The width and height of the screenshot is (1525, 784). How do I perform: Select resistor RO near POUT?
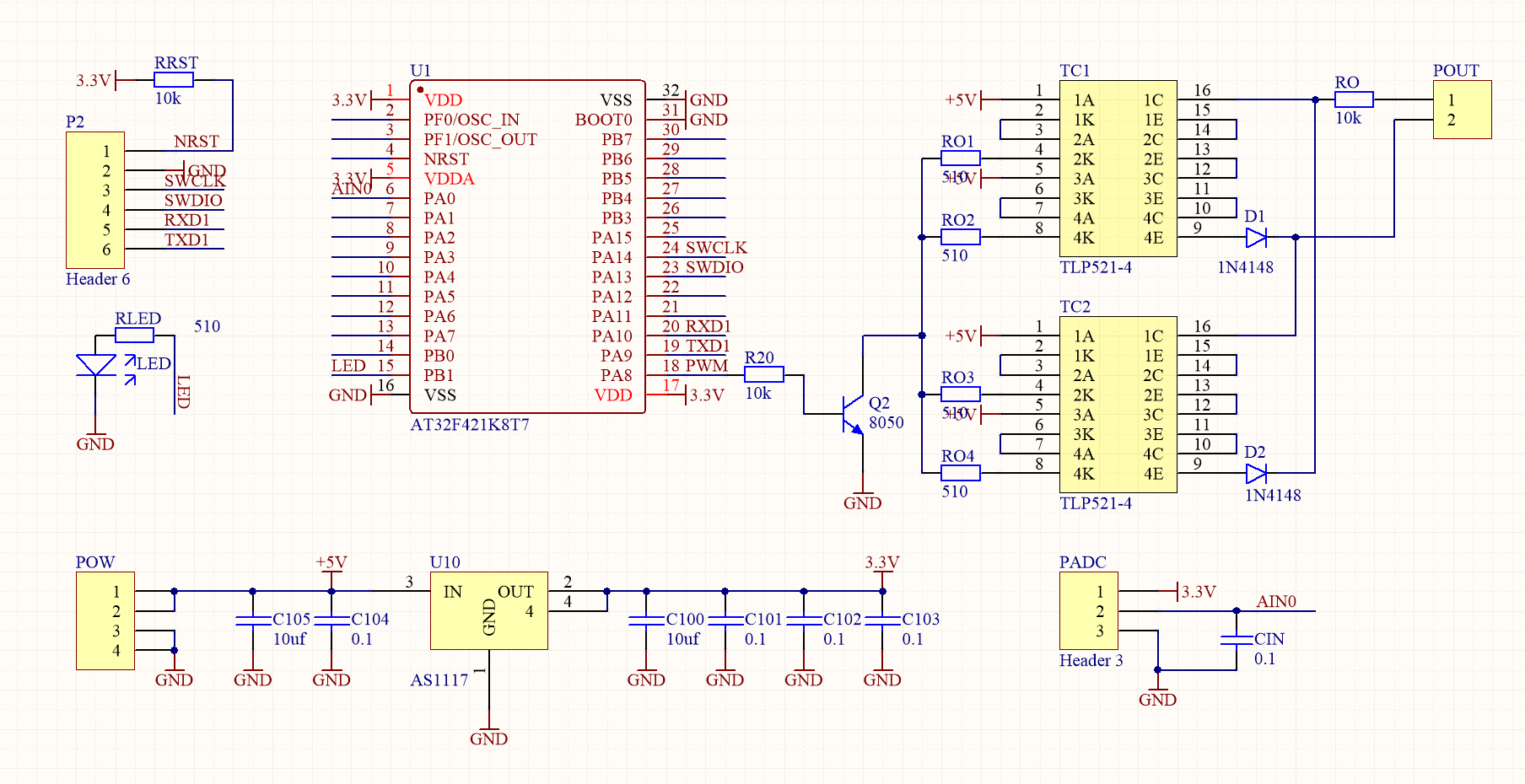(1354, 99)
